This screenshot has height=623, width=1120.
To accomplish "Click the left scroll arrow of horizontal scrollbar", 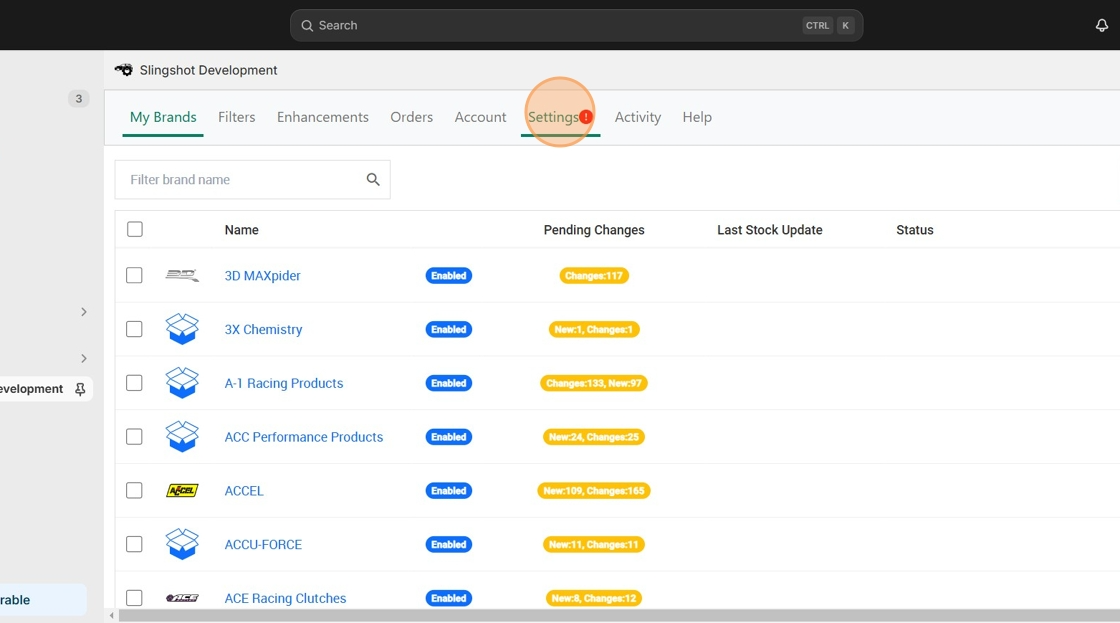I will coord(111,615).
